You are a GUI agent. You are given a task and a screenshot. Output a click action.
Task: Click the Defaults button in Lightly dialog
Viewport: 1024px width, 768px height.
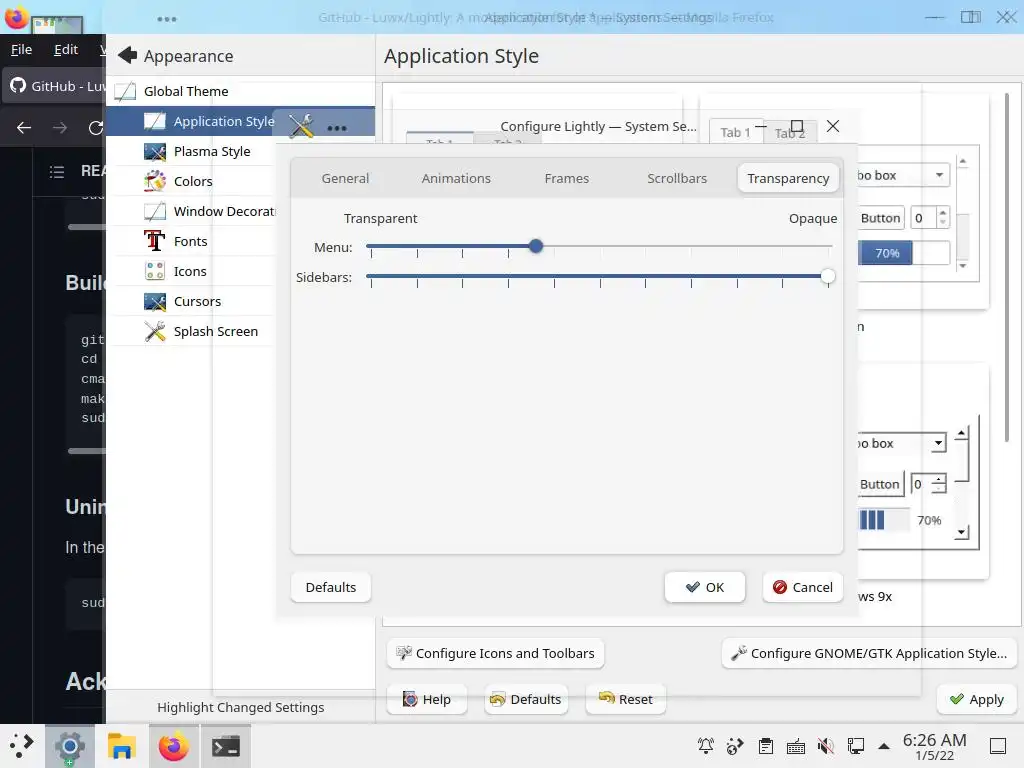point(330,587)
